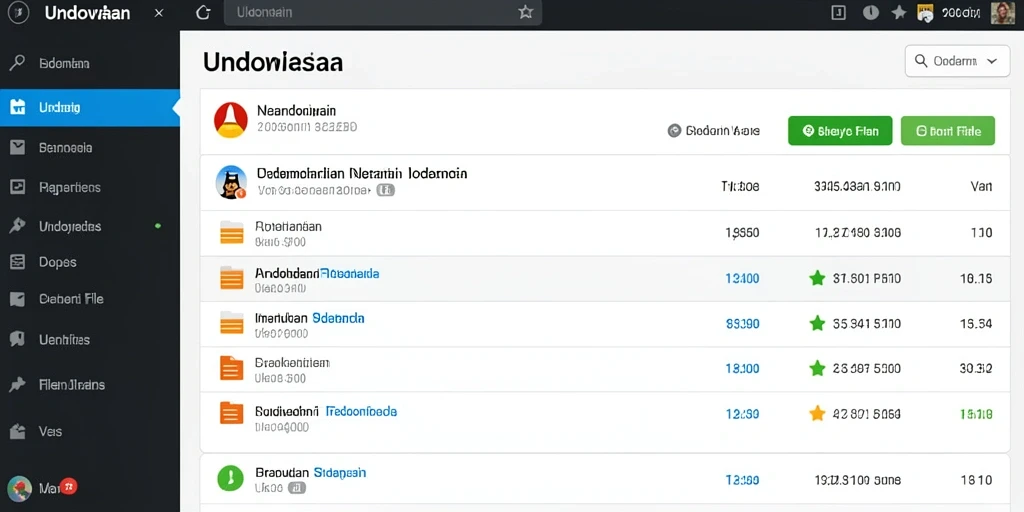Open the Ooderm search dropdown
The height and width of the screenshot is (512, 1024).
pos(957,61)
